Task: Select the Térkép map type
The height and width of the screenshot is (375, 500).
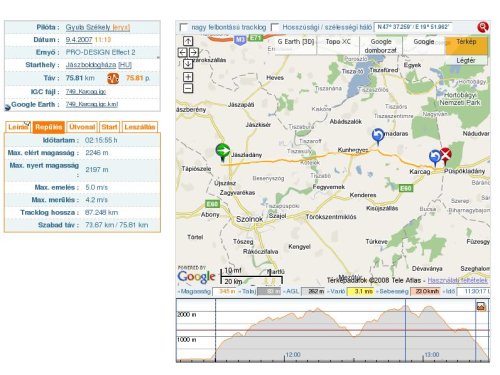Action: coord(466,45)
